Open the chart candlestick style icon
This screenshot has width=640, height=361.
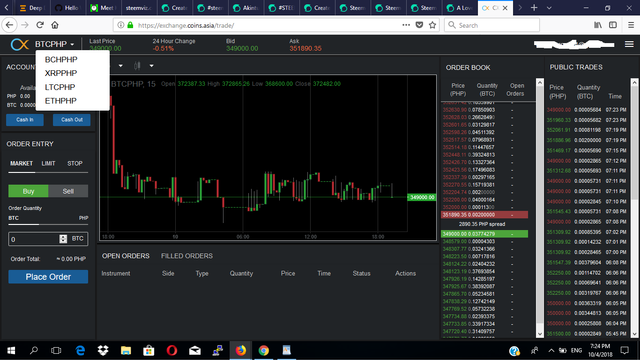click(137, 65)
